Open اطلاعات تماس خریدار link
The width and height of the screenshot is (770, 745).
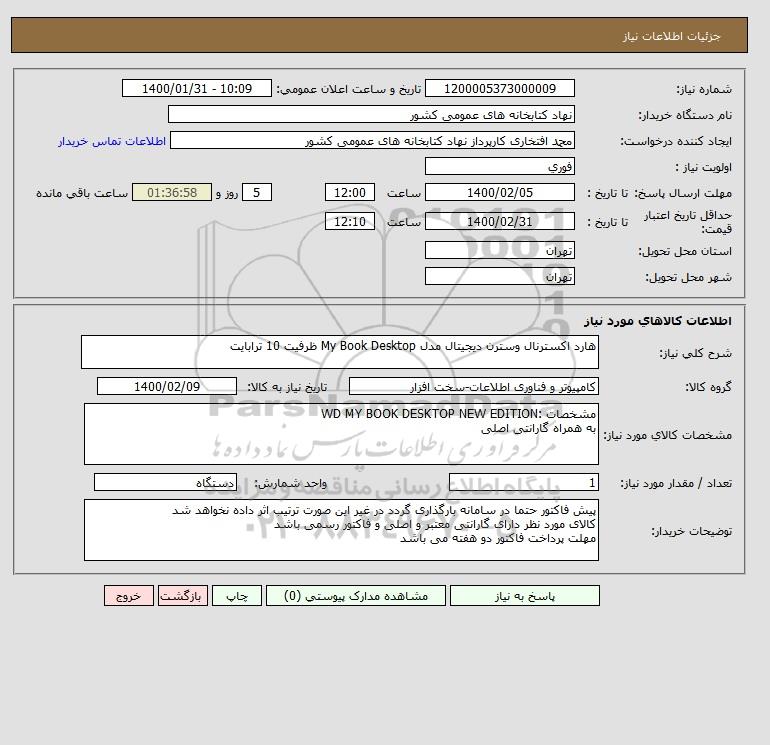click(x=112, y=141)
